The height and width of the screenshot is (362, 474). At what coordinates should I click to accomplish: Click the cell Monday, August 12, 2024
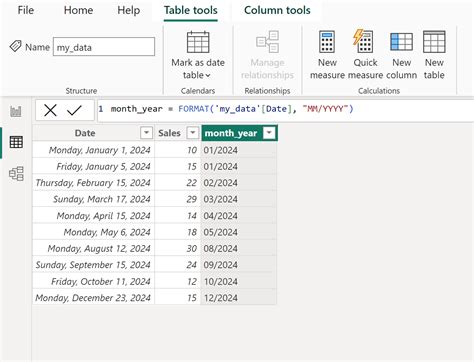point(94,248)
